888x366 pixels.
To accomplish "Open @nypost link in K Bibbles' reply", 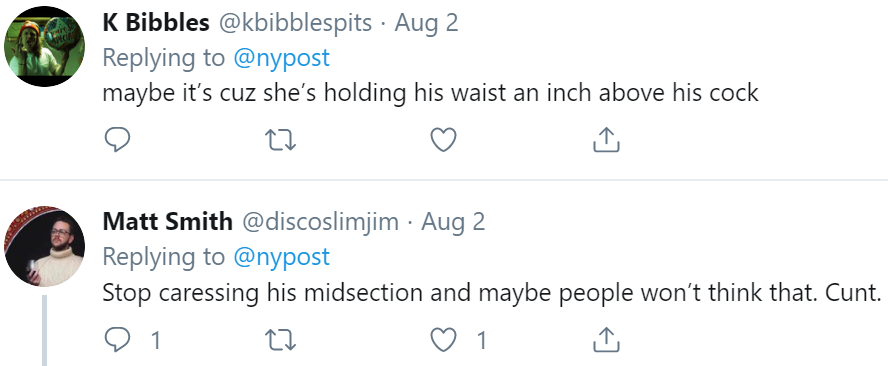I will tap(281, 58).
